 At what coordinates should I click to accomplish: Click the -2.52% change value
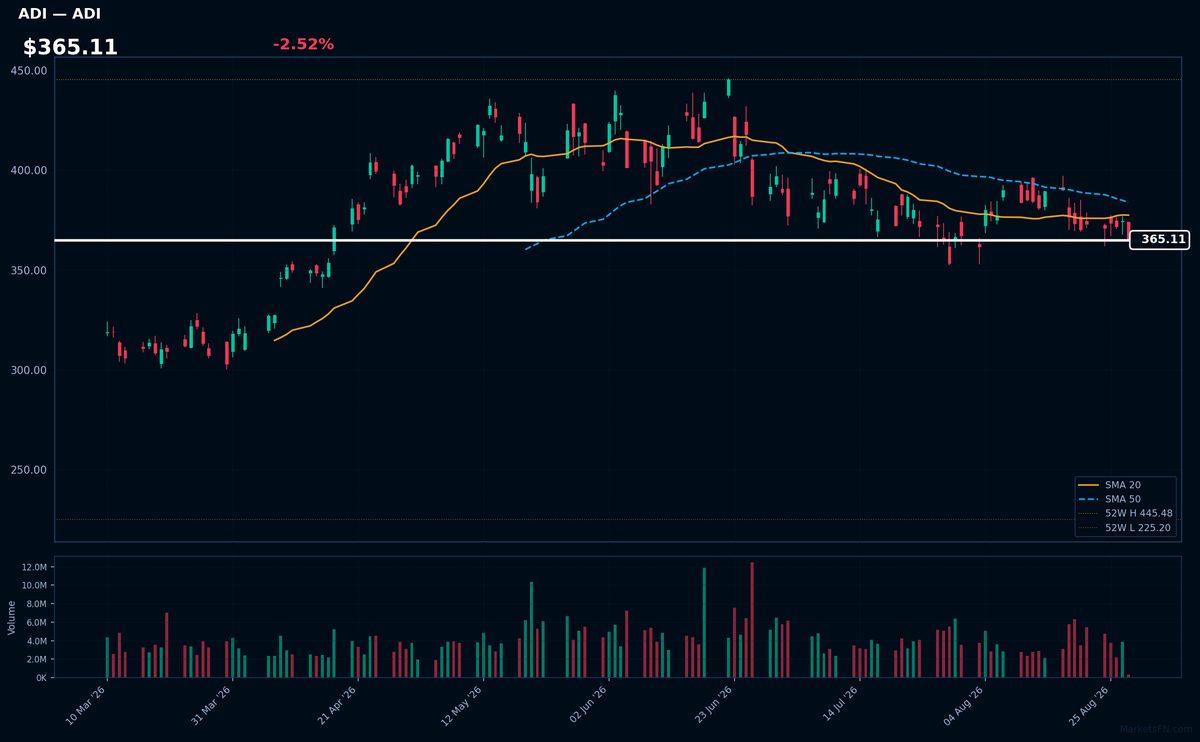[x=303, y=44]
